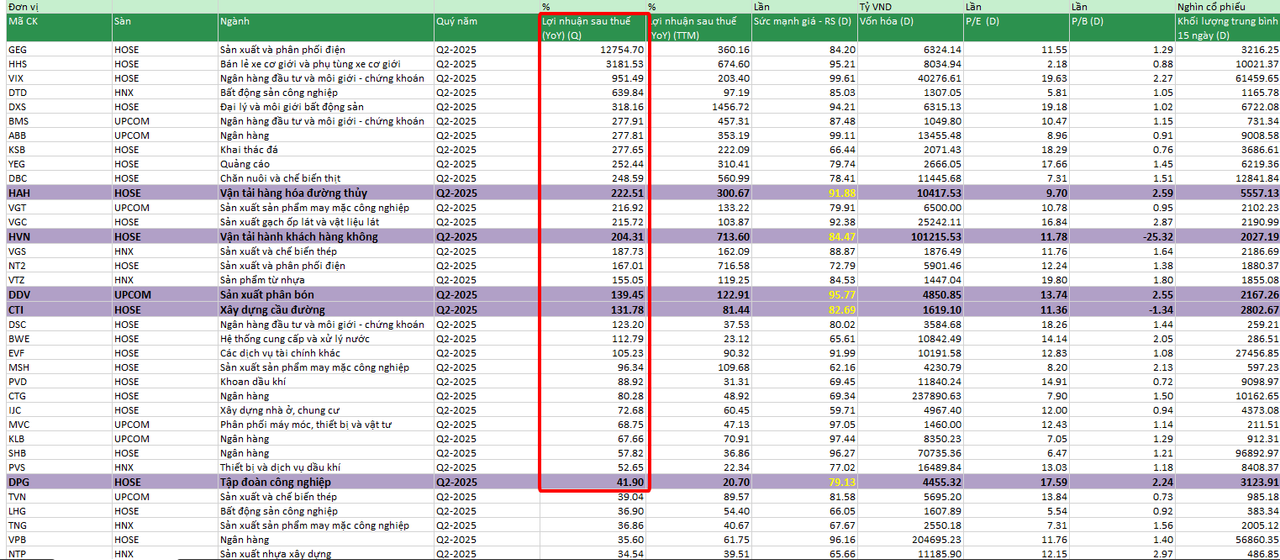The height and width of the screenshot is (560, 1280).
Task: Select the HAH ticker in the highlighted row
Action: click(19, 192)
